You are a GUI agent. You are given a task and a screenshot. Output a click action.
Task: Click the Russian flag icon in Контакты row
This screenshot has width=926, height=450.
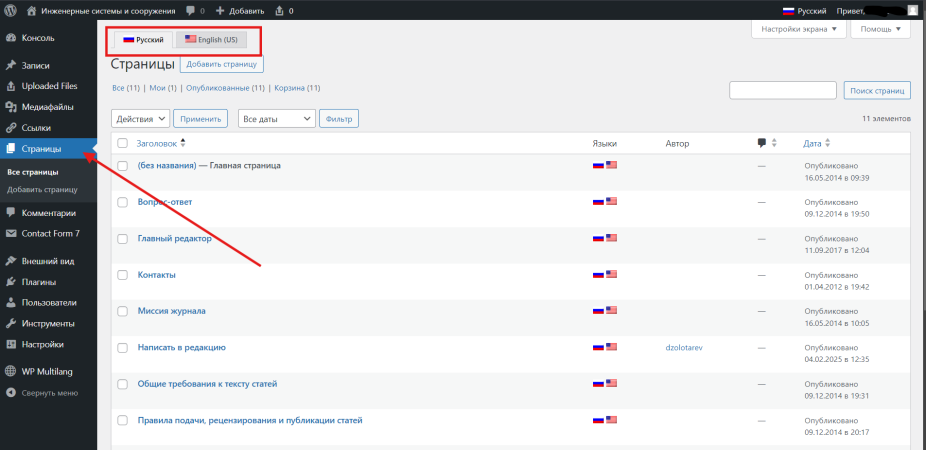click(598, 274)
